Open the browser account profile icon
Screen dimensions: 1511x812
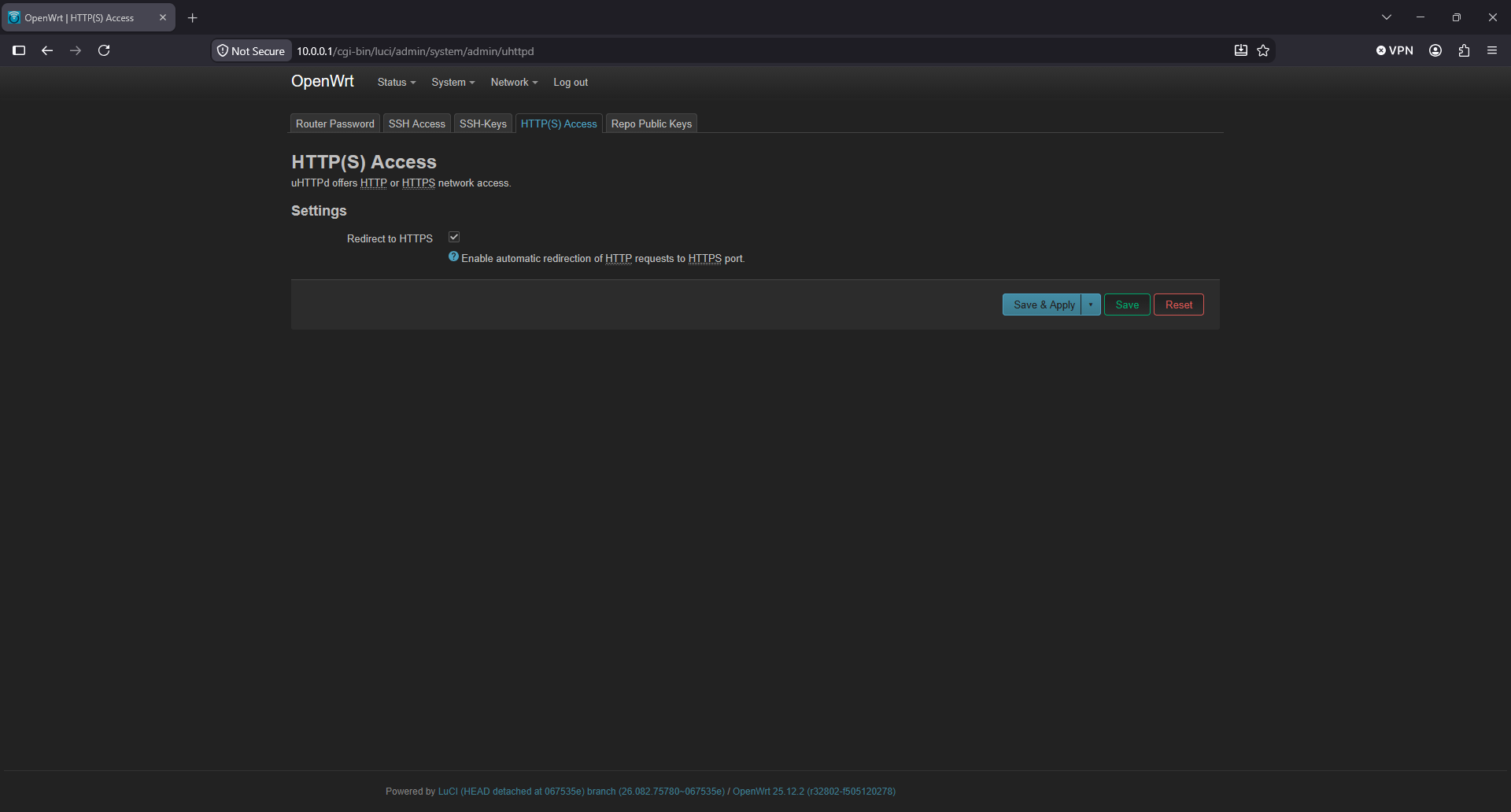[1435, 50]
